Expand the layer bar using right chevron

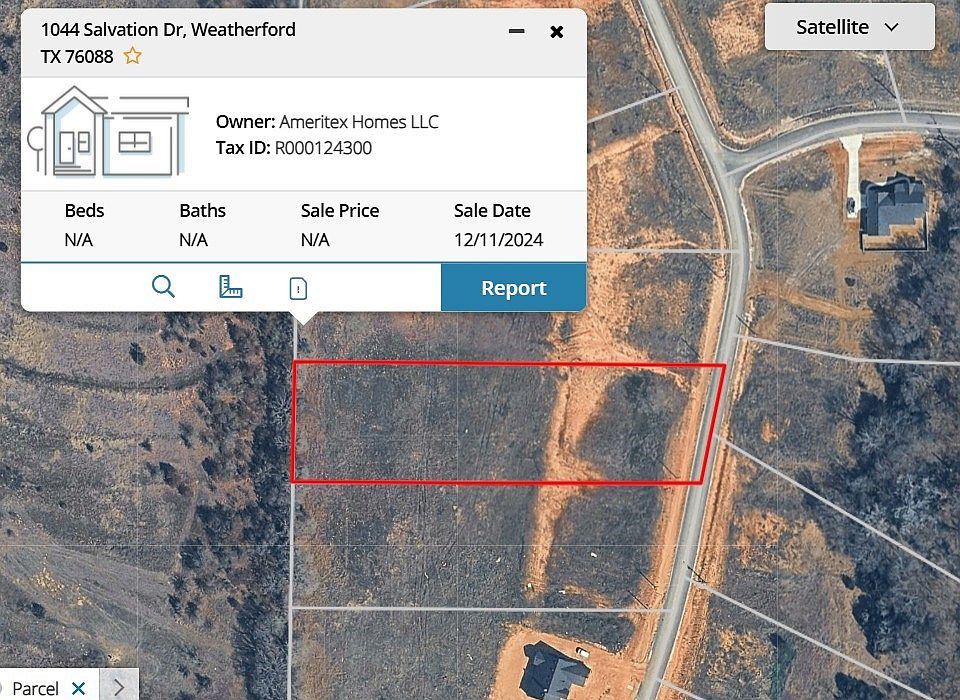119,687
